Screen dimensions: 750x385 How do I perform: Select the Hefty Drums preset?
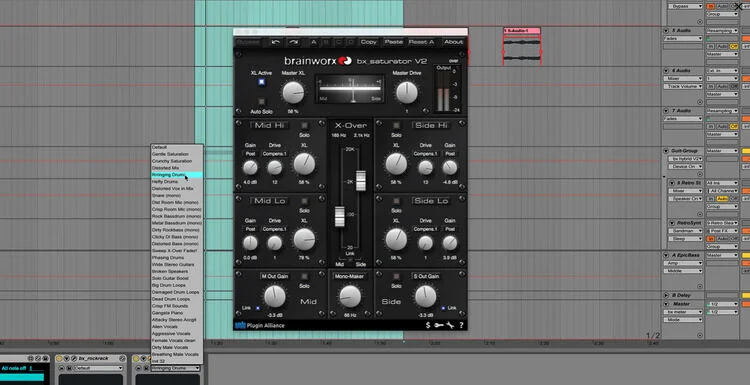click(x=177, y=182)
